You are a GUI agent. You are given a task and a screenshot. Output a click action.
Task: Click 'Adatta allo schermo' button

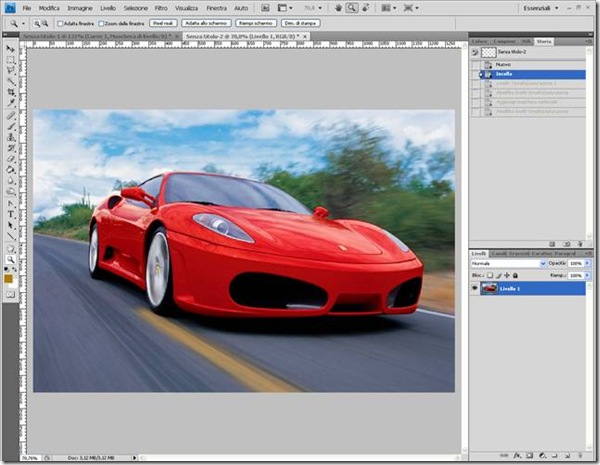tap(206, 23)
